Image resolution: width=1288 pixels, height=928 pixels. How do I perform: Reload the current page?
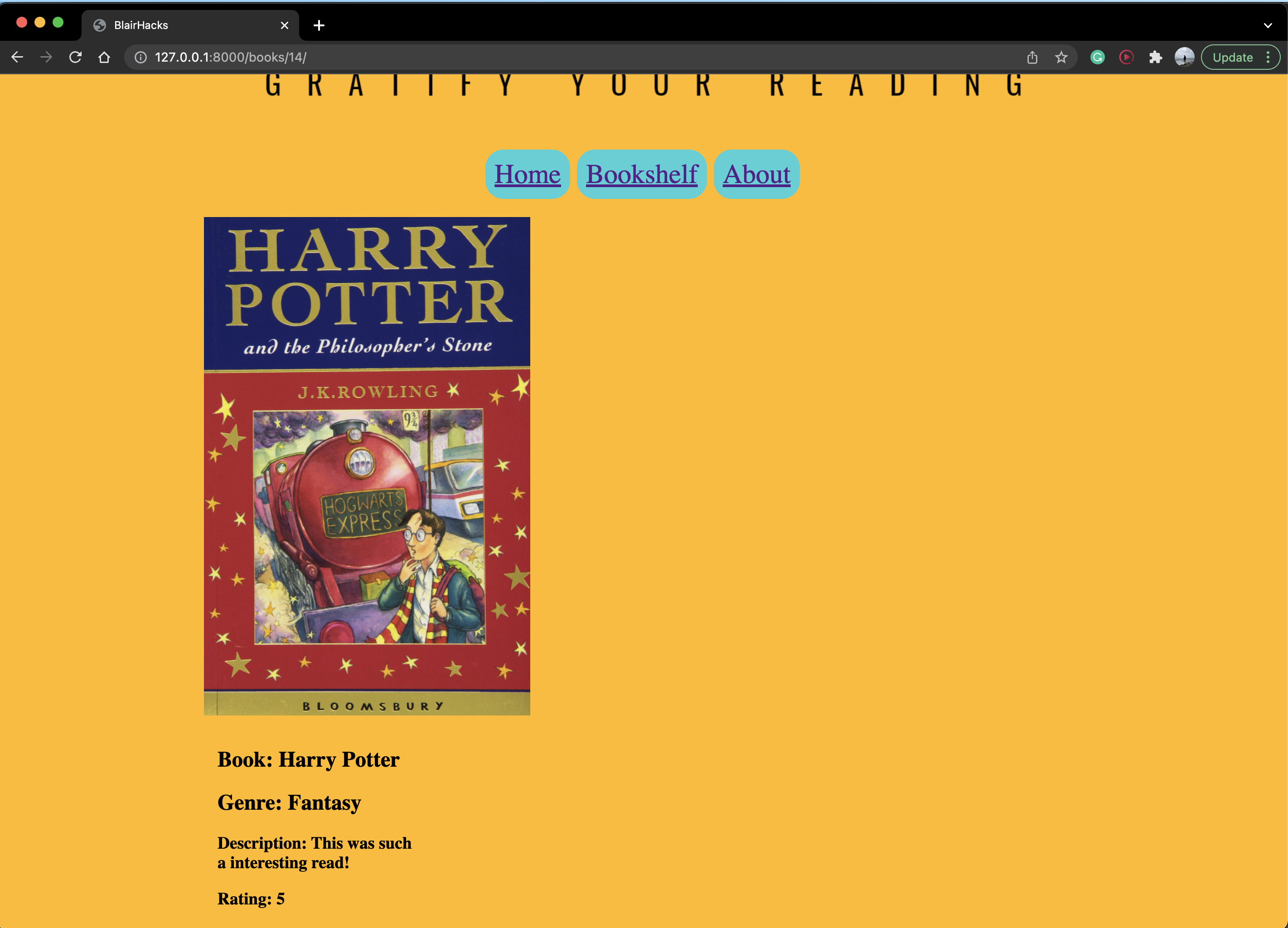[x=76, y=58]
